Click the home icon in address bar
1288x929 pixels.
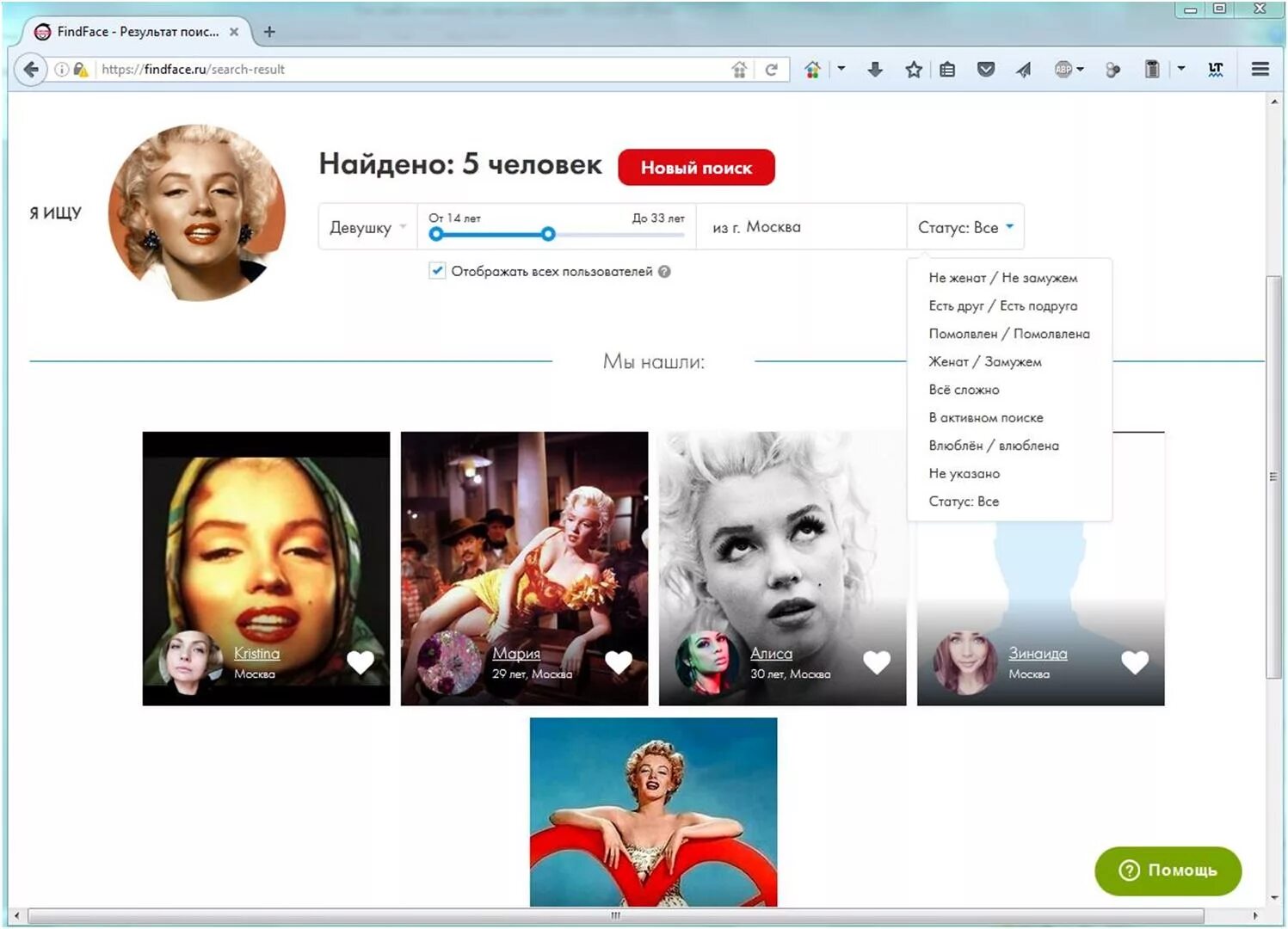click(739, 70)
